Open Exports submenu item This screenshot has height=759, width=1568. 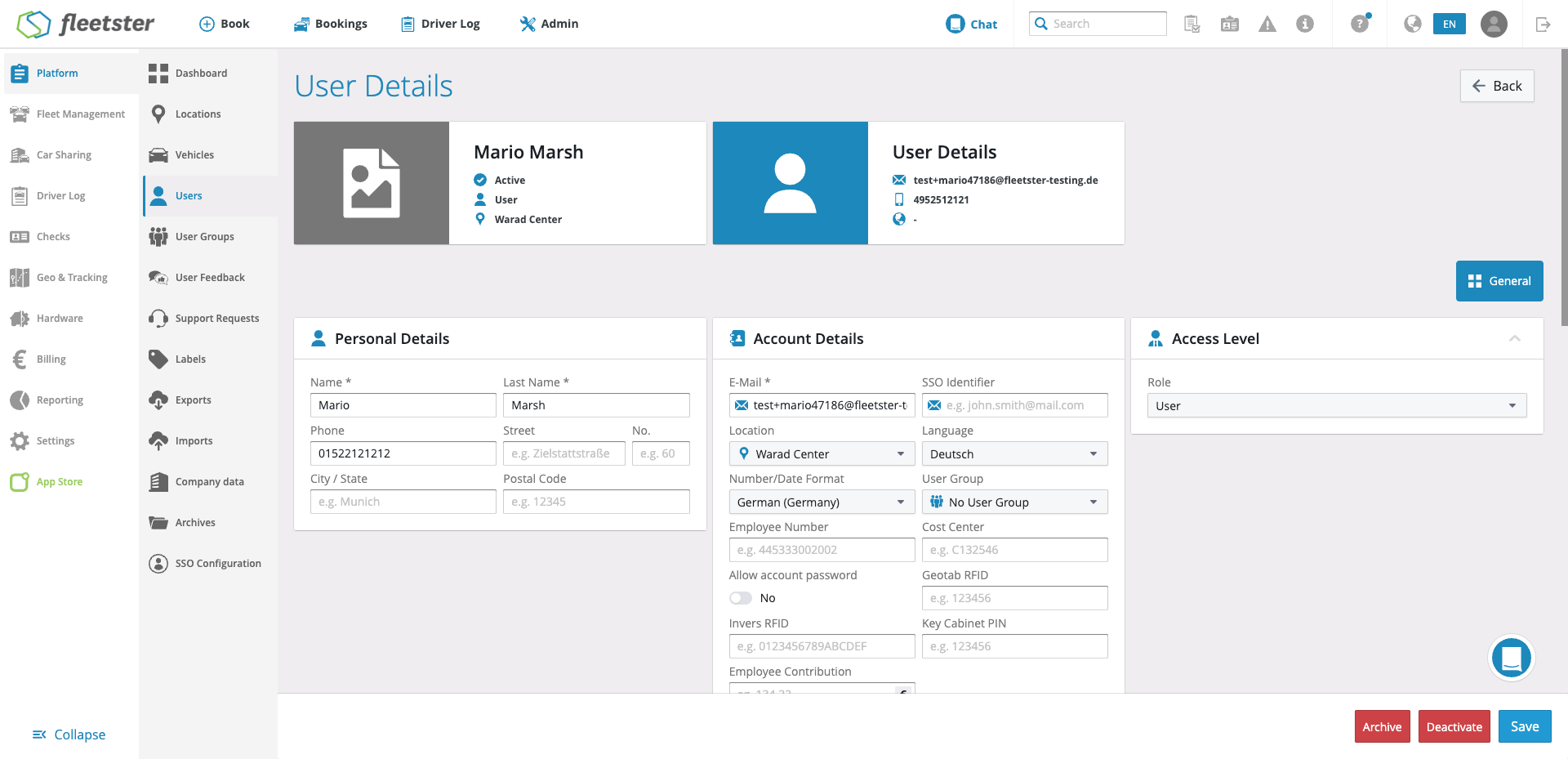(210, 400)
